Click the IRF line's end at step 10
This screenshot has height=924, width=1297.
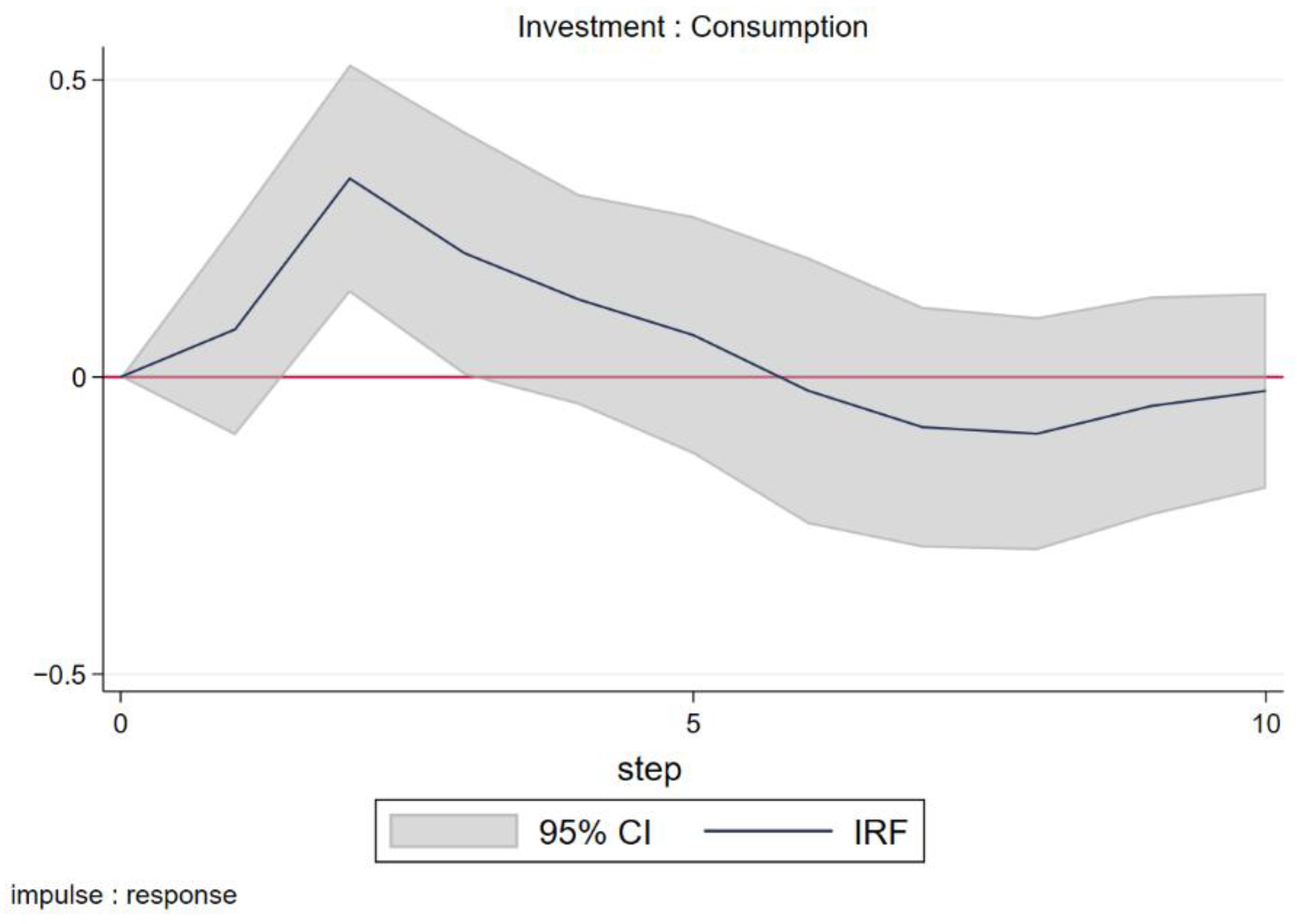(1264, 391)
